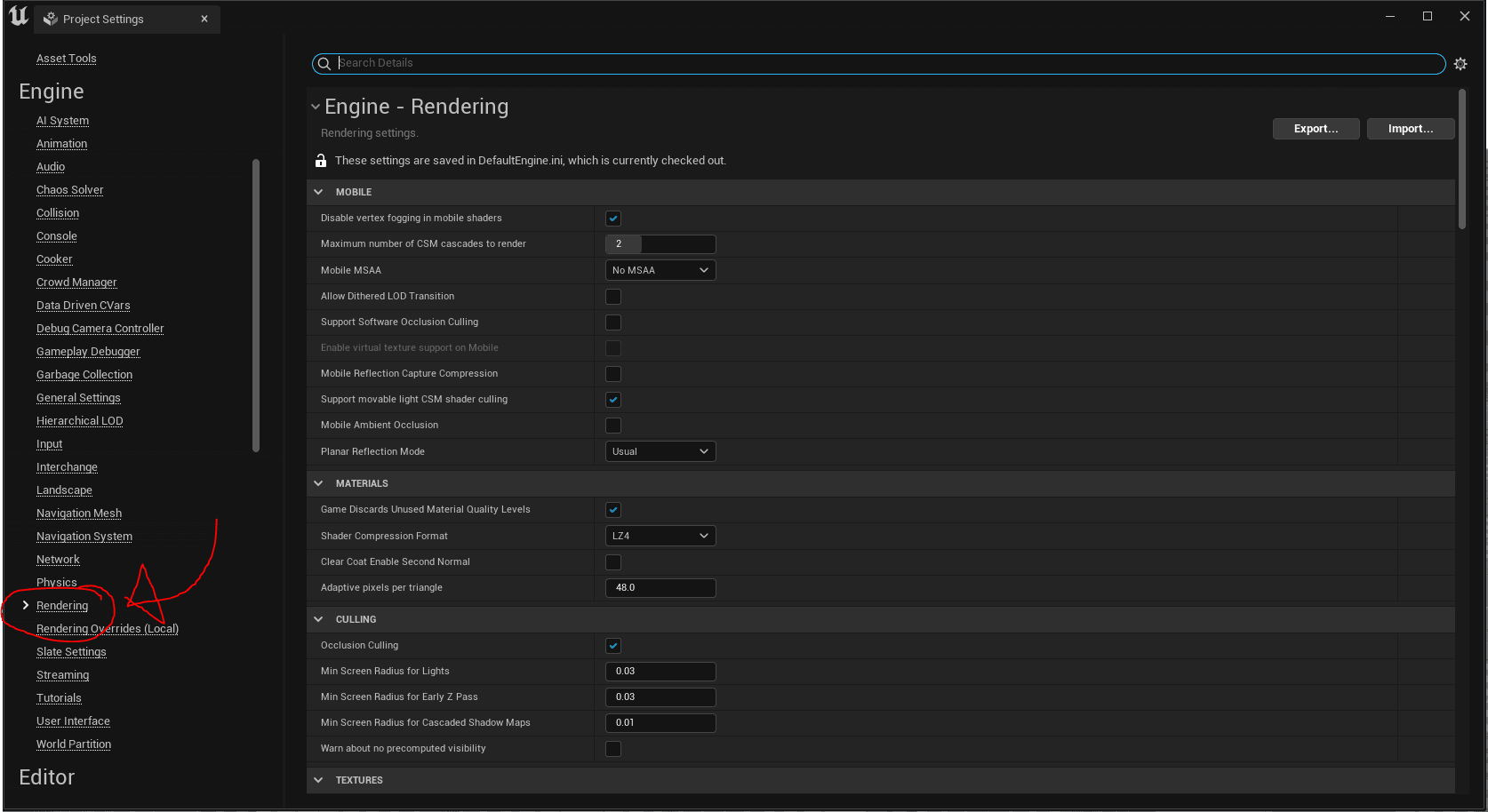The width and height of the screenshot is (1488, 812).
Task: Click the Export... button
Action: pos(1316,129)
